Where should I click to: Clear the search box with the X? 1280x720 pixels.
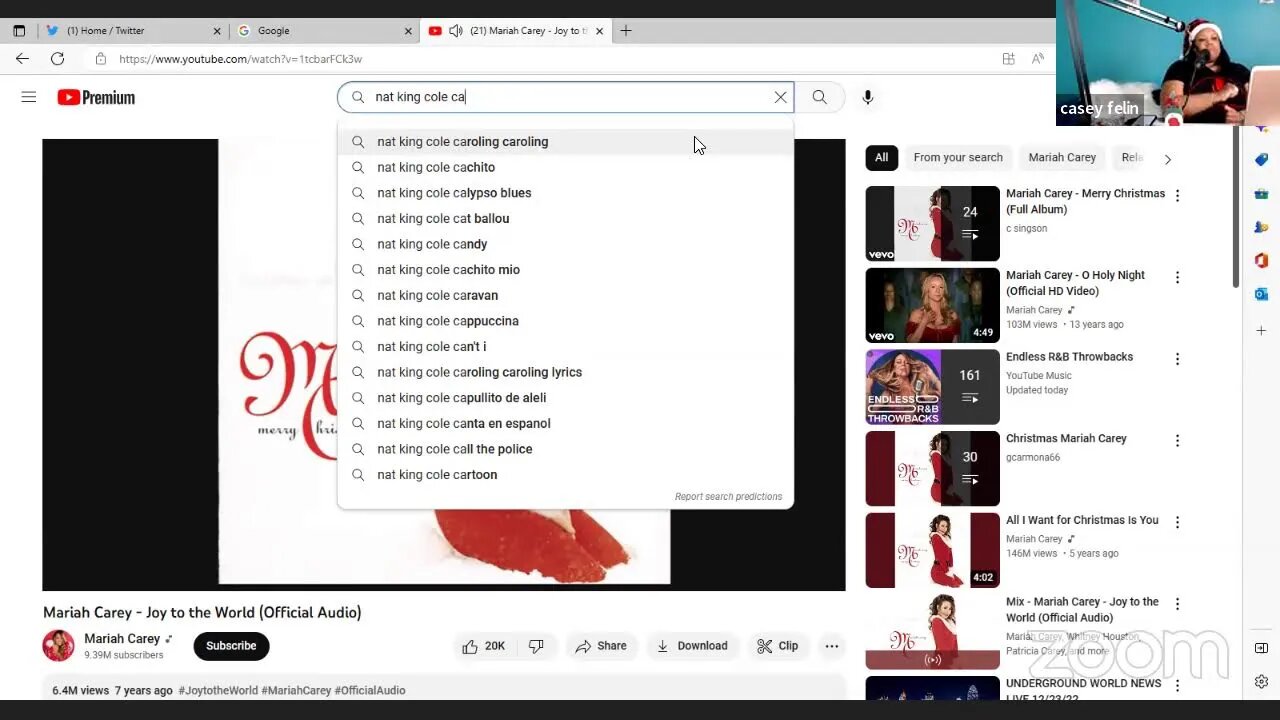click(780, 97)
